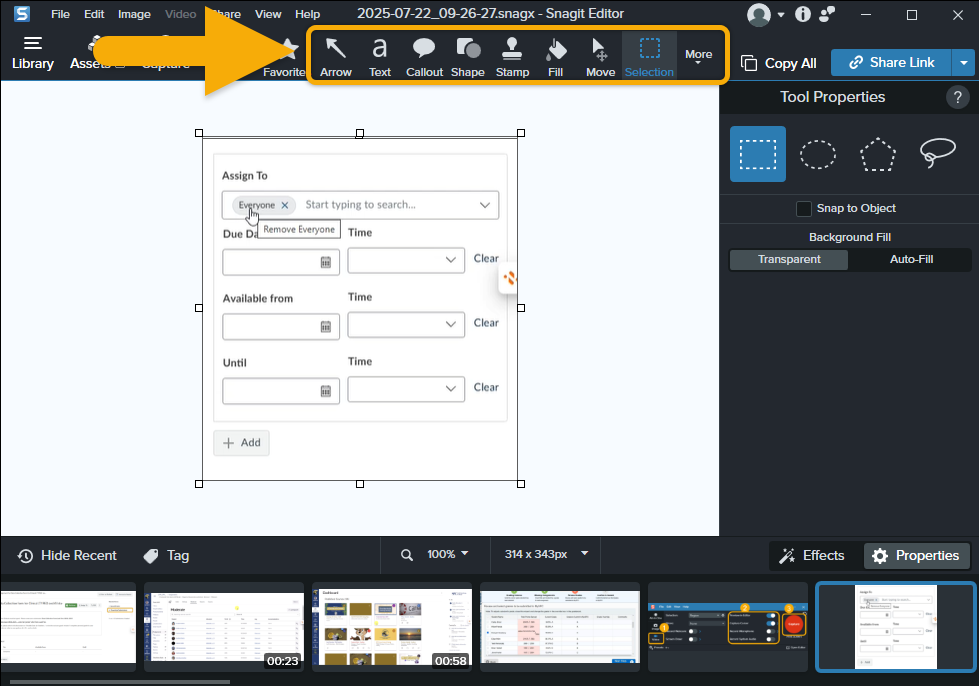The image size is (979, 686).
Task: Open the recent thumbnail with the red Capture button
Action: 728,627
